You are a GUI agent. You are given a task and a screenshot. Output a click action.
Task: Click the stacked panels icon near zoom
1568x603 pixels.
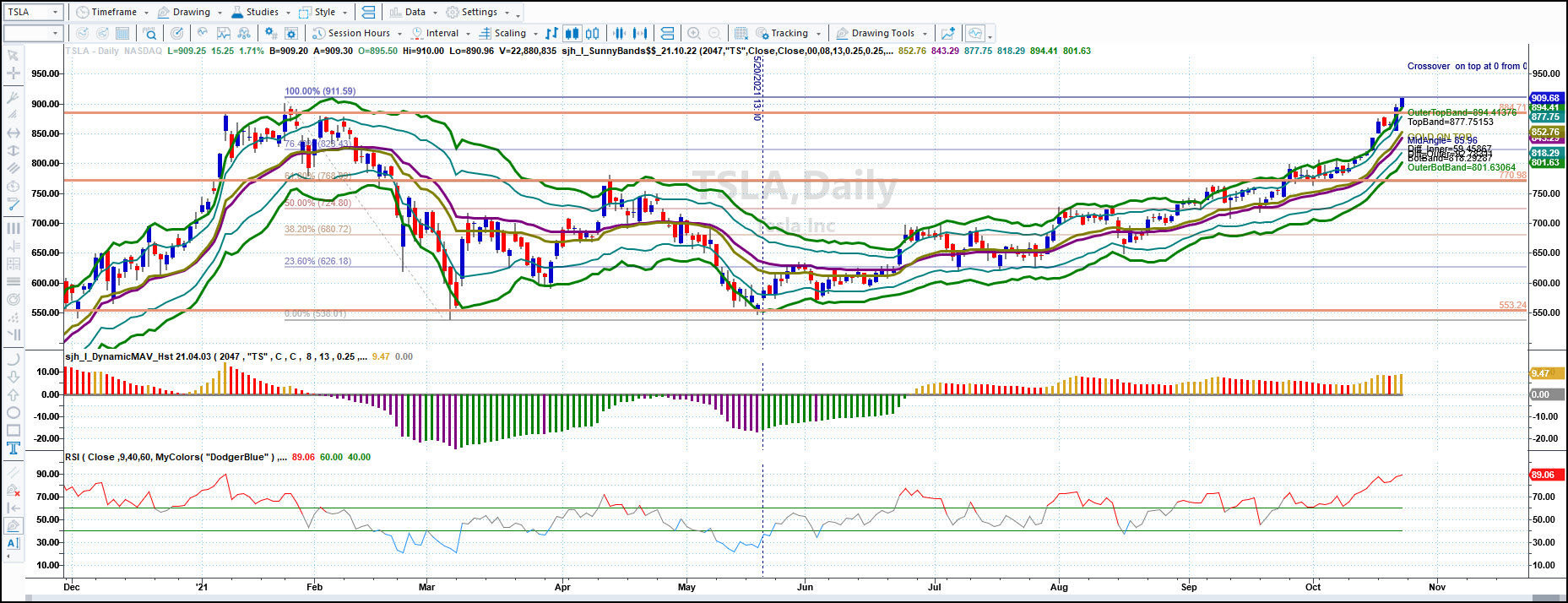(667, 33)
